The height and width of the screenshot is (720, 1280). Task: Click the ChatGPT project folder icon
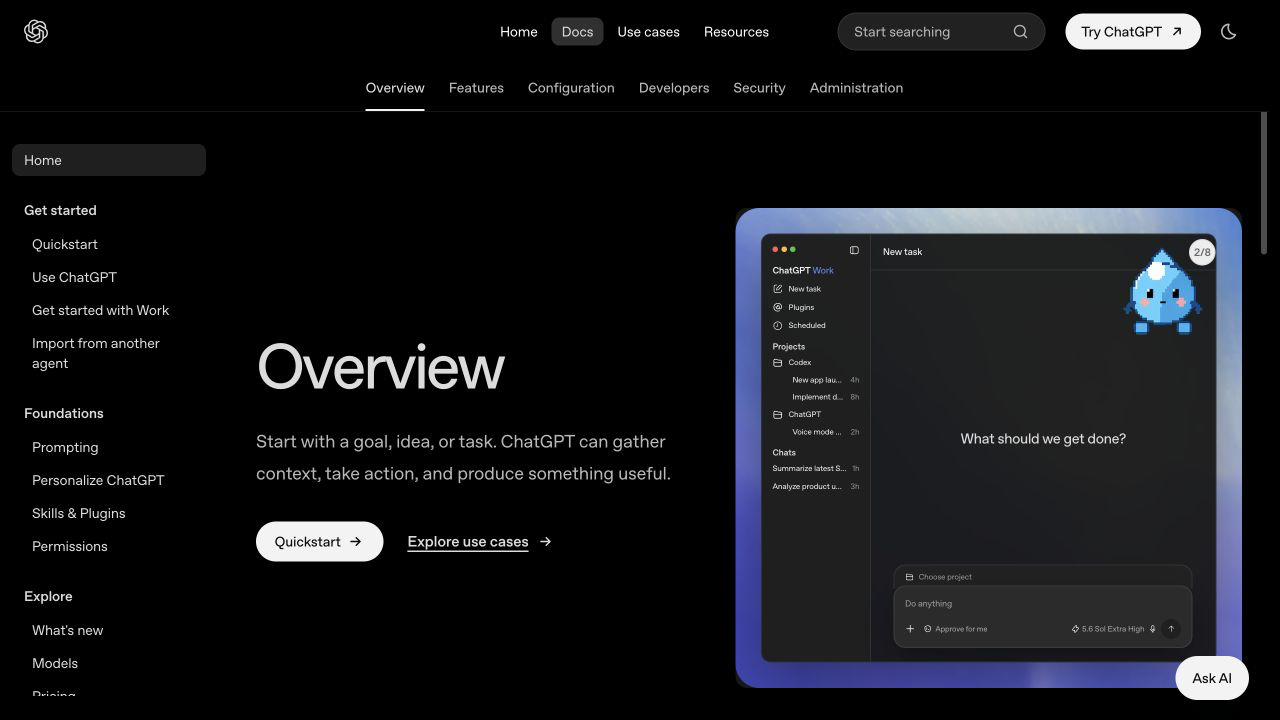778,414
